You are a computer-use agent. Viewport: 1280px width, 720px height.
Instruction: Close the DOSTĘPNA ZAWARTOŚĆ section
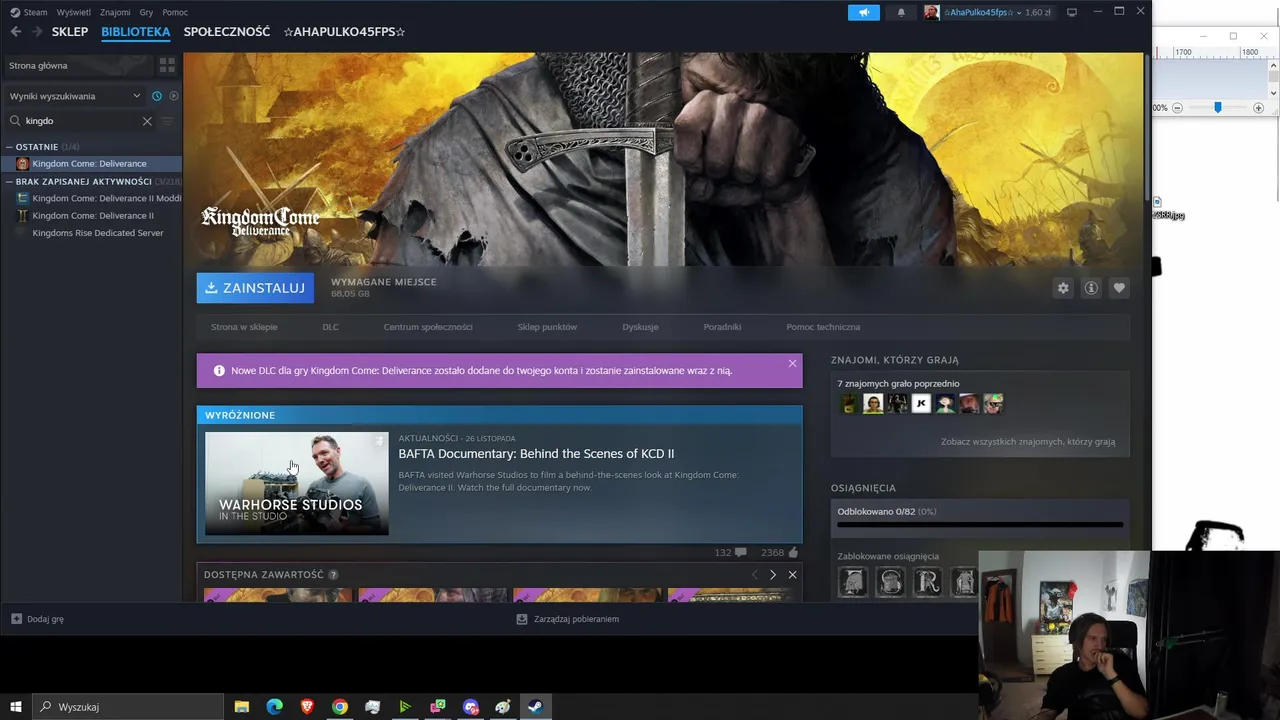tap(792, 575)
